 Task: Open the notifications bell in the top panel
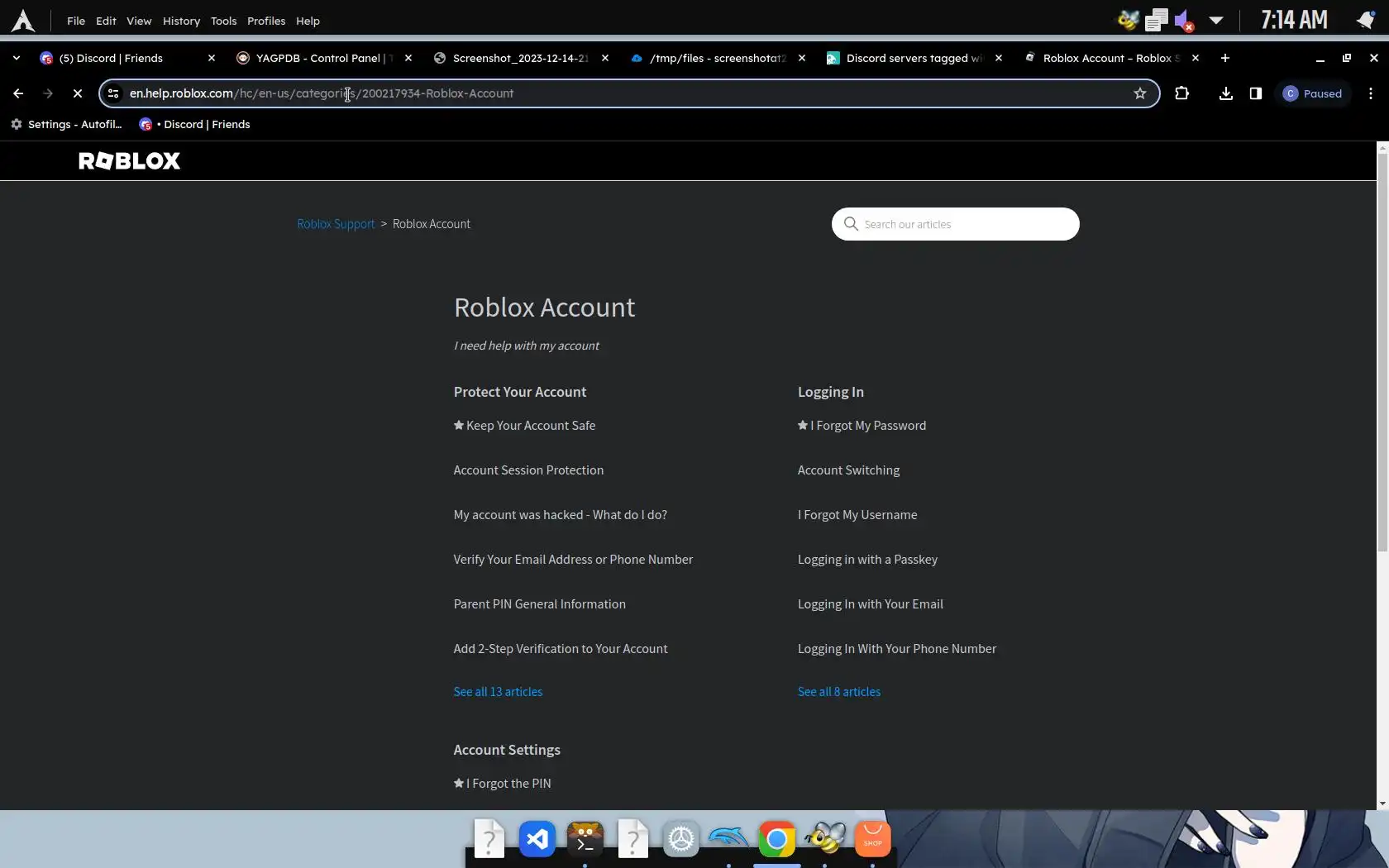(1365, 20)
